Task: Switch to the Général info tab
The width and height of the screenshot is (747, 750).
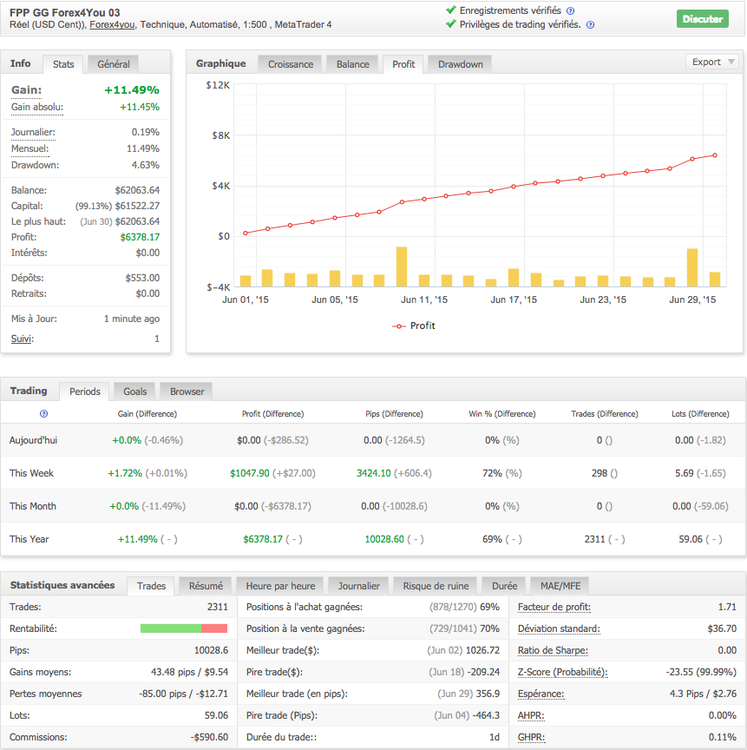Action: click(x=113, y=64)
